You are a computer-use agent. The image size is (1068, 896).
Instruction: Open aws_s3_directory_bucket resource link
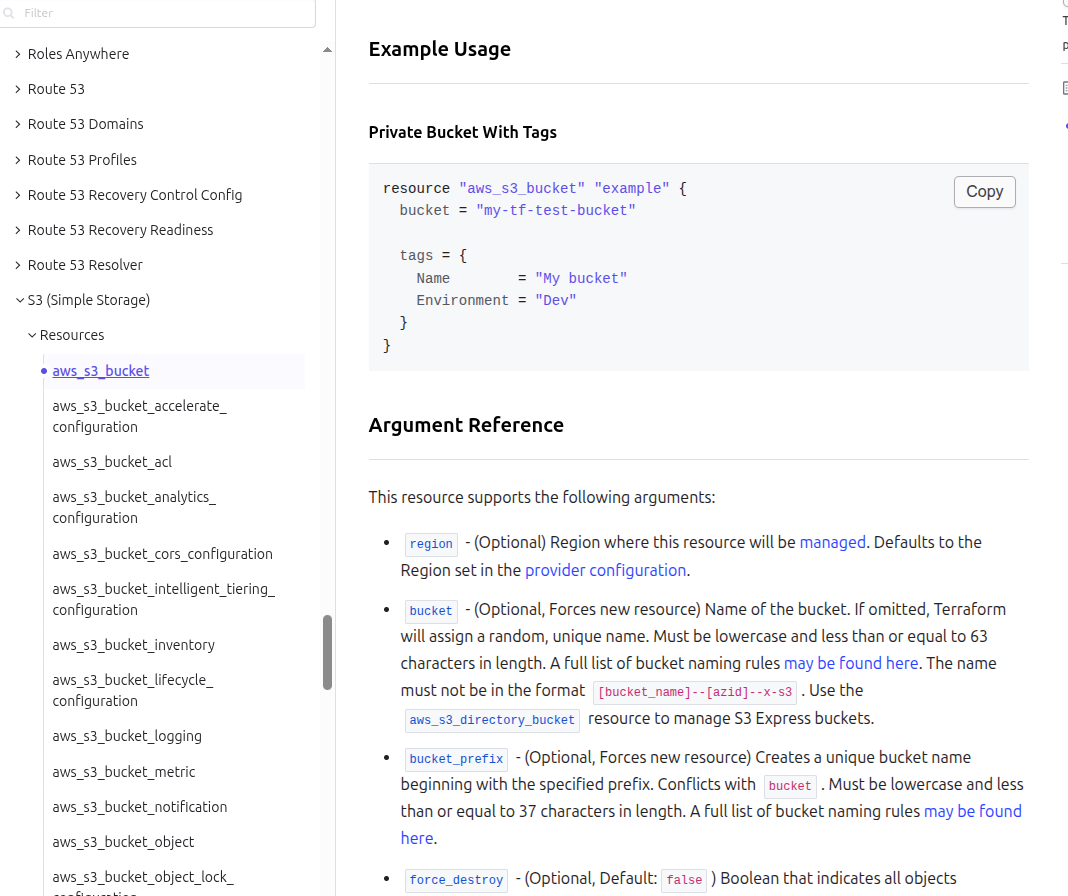pyautogui.click(x=492, y=720)
